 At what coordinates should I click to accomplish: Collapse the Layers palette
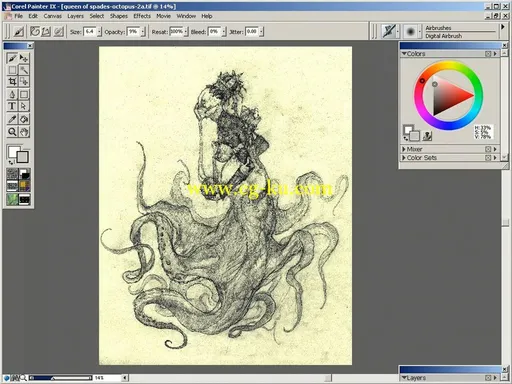point(404,378)
